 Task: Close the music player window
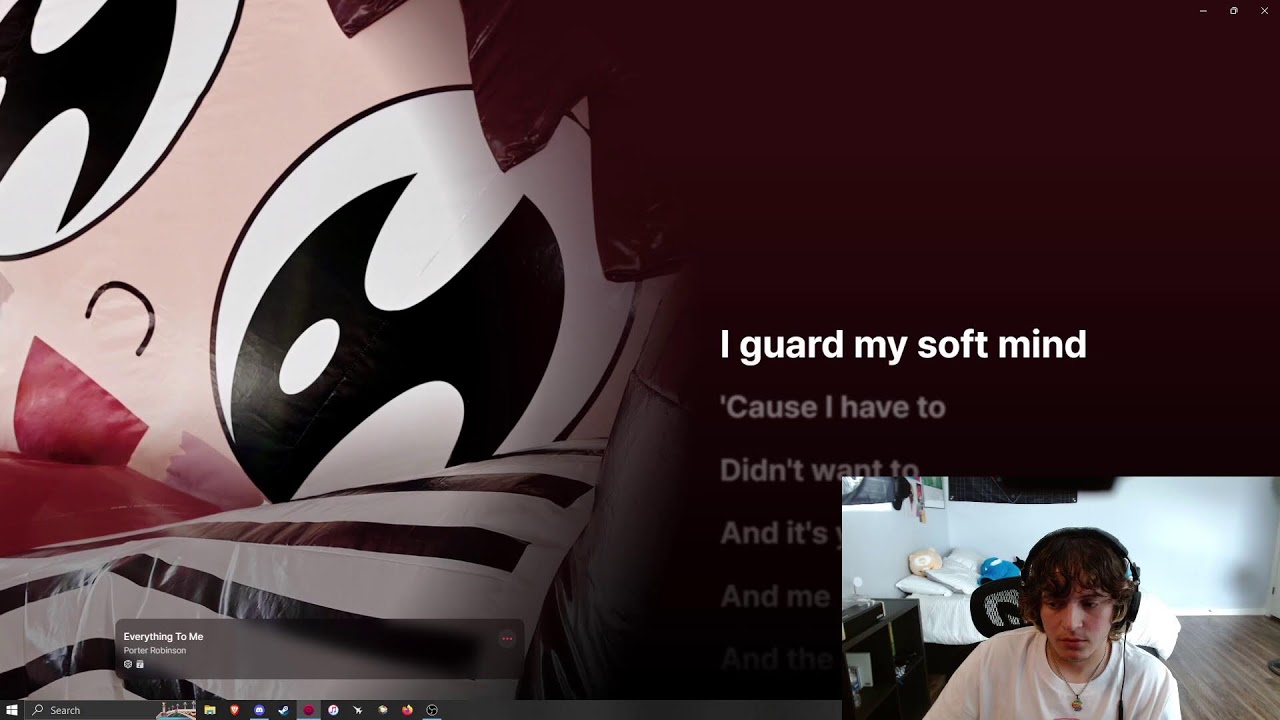[1265, 10]
